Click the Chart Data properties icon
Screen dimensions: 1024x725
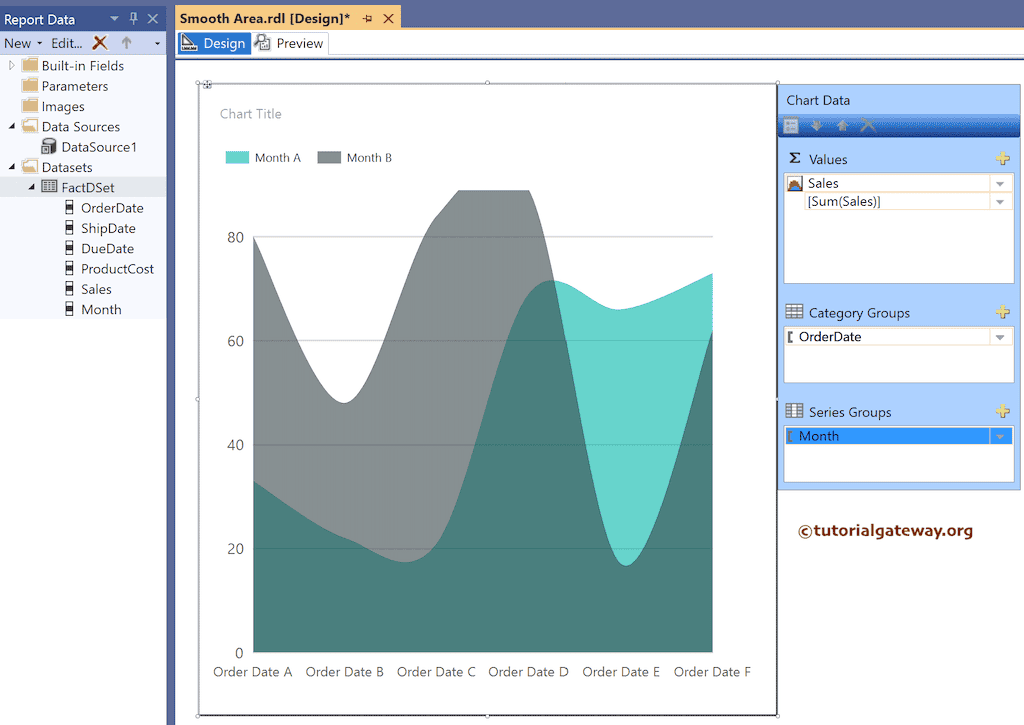point(791,125)
